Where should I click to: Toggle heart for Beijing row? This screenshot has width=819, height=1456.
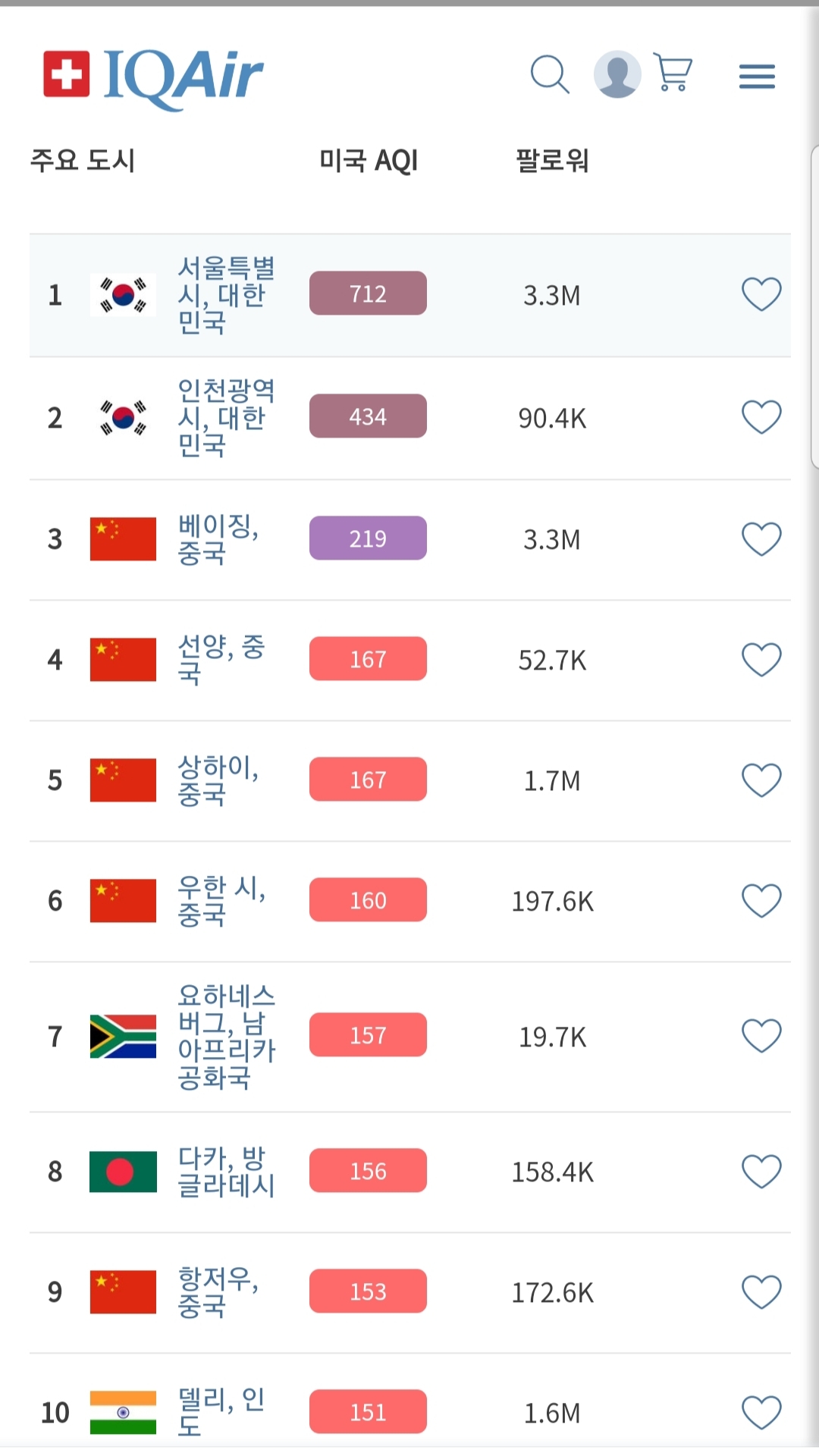761,539
